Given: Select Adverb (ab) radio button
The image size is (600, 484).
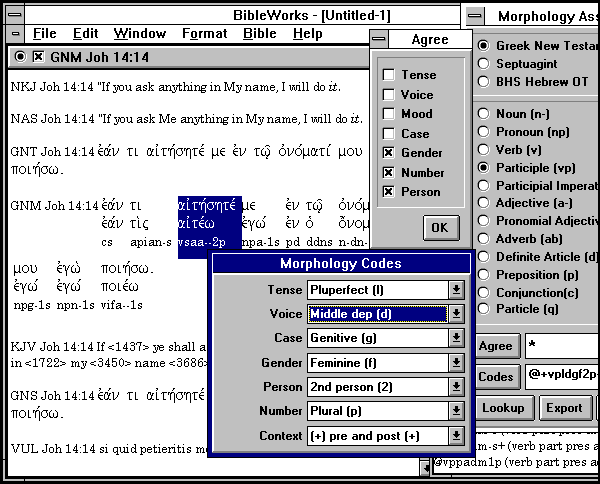Looking at the screenshot, I should (484, 239).
